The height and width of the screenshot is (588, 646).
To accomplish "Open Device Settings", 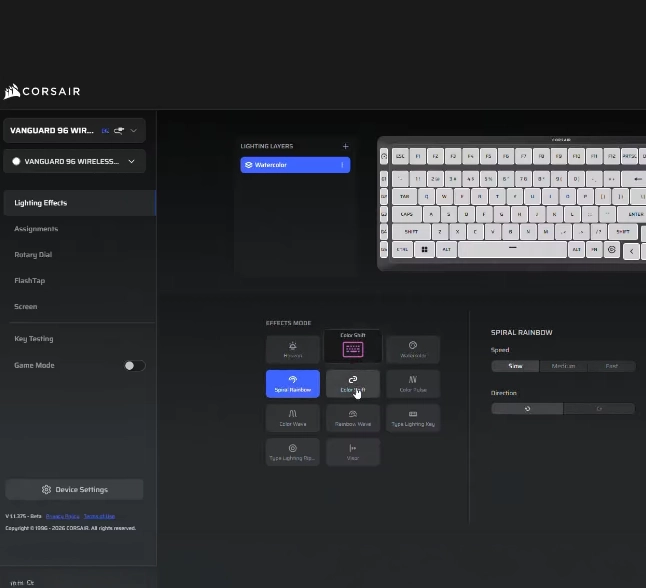I will (74, 490).
